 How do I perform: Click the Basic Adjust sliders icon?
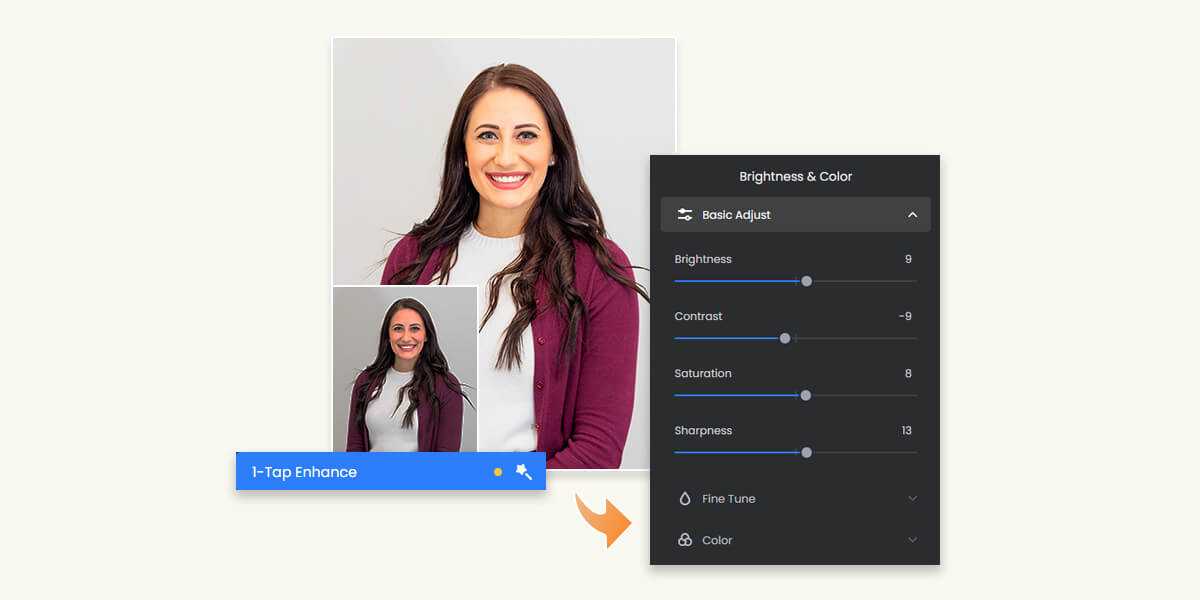click(685, 215)
